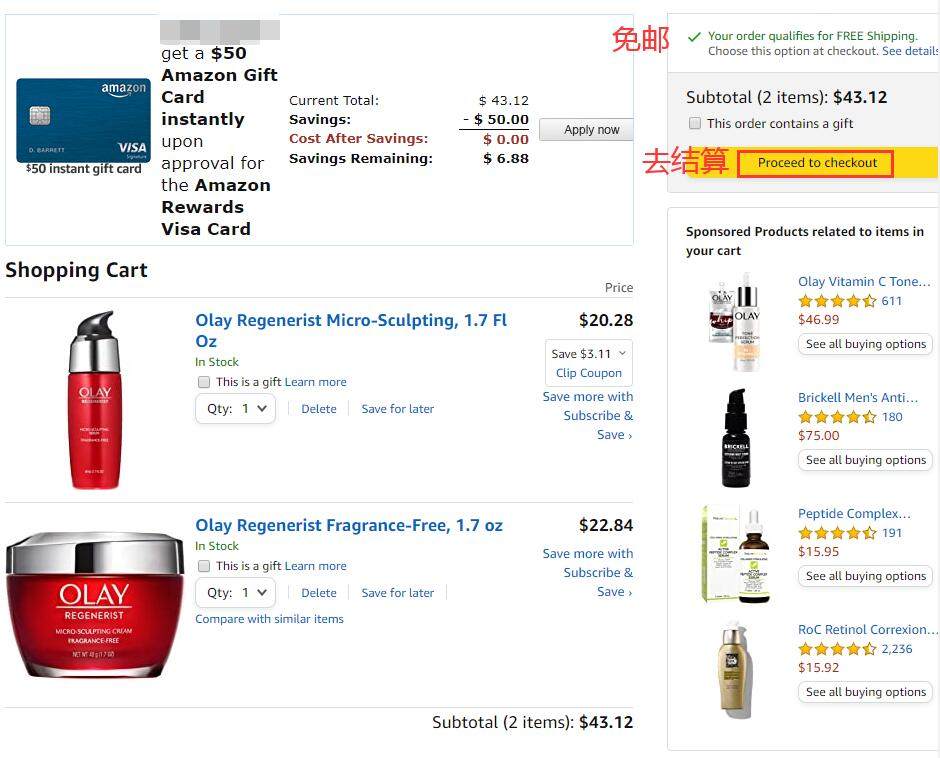The width and height of the screenshot is (940, 758).
Task: Click the Brickell Men's Anti sponsored product image
Action: pyautogui.click(x=736, y=438)
